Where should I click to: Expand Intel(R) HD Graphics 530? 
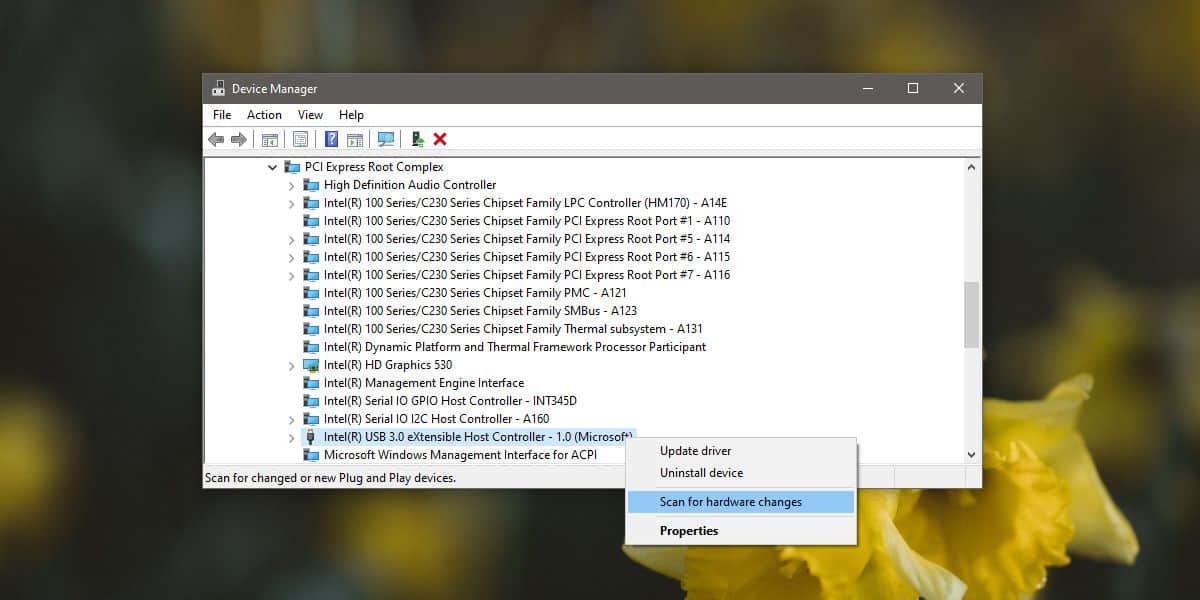[x=291, y=365]
